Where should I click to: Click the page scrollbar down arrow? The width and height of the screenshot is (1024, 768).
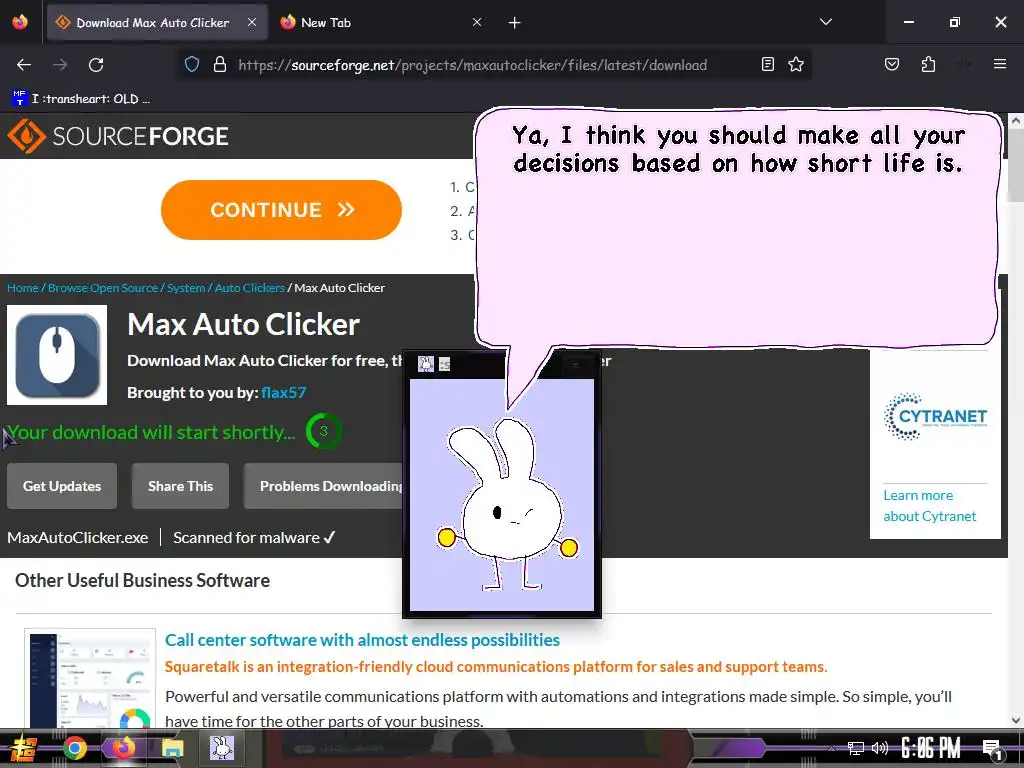coord(1016,720)
